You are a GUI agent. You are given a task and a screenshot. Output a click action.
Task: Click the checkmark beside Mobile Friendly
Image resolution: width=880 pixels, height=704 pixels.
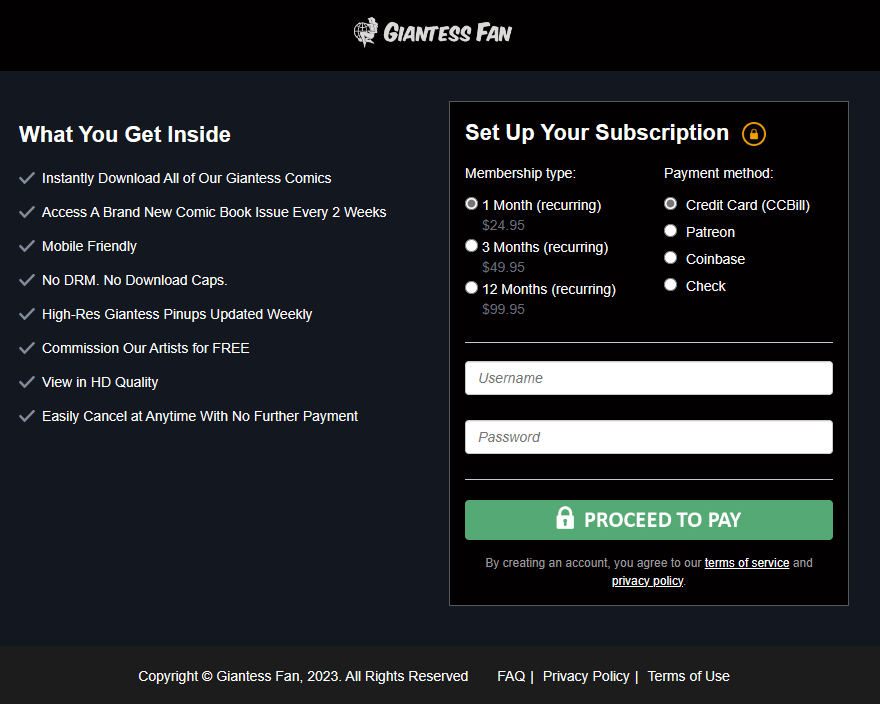(27, 246)
